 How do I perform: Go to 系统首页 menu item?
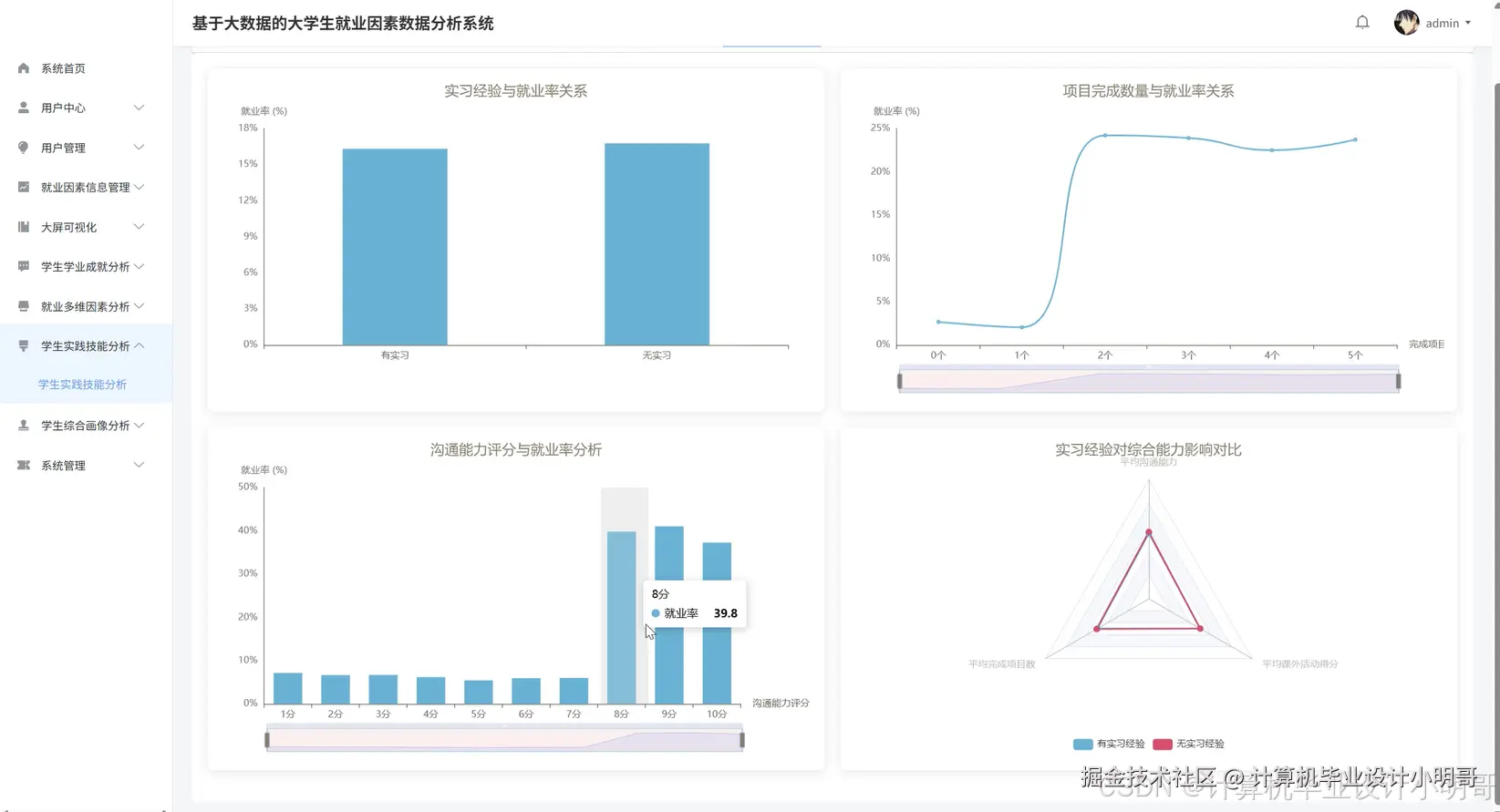[63, 68]
